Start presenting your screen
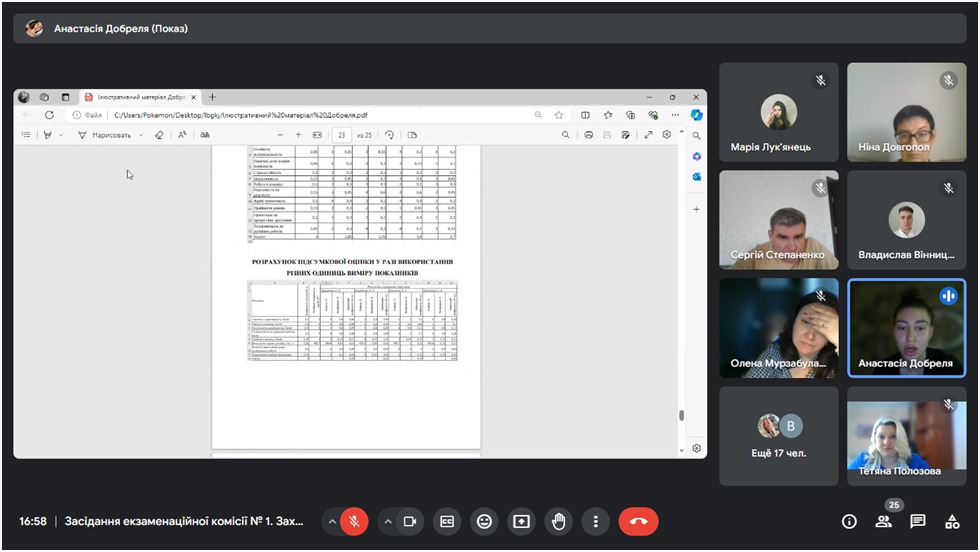The image size is (980, 552). pos(521,521)
